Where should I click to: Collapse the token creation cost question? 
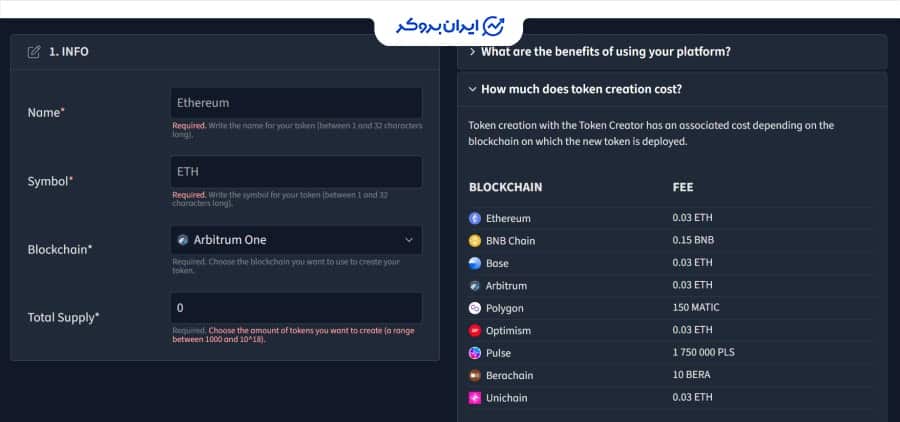(x=581, y=89)
